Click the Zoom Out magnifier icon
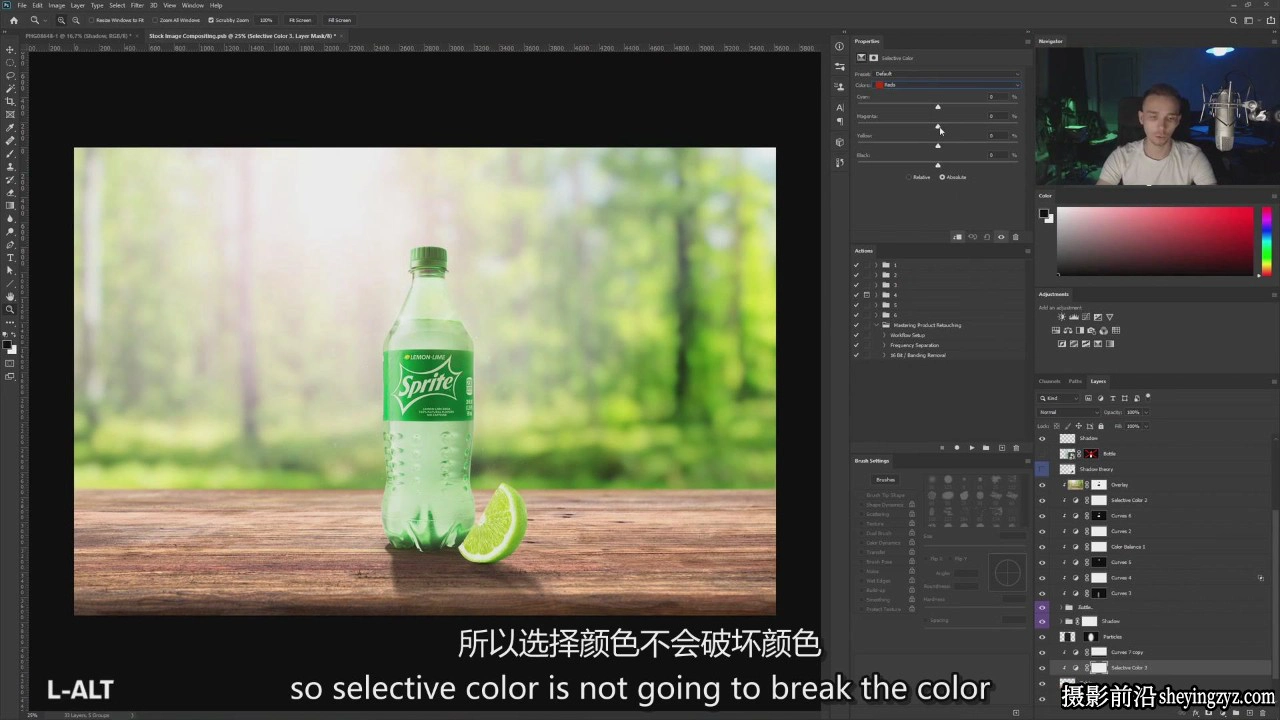1280x720 pixels. (x=75, y=20)
